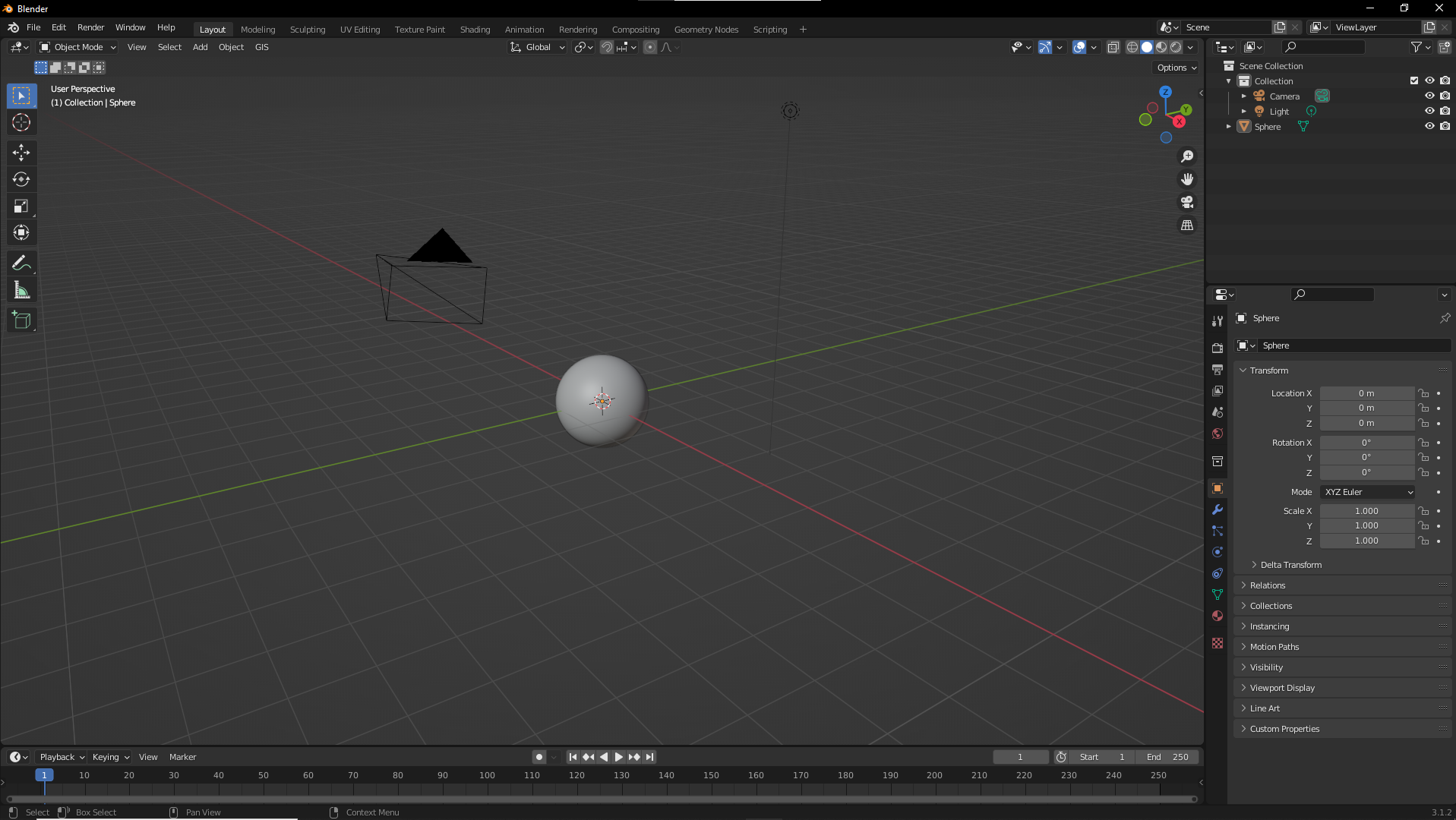1456x820 pixels.
Task: Select the Annotate pencil tool
Action: pyautogui.click(x=21, y=263)
